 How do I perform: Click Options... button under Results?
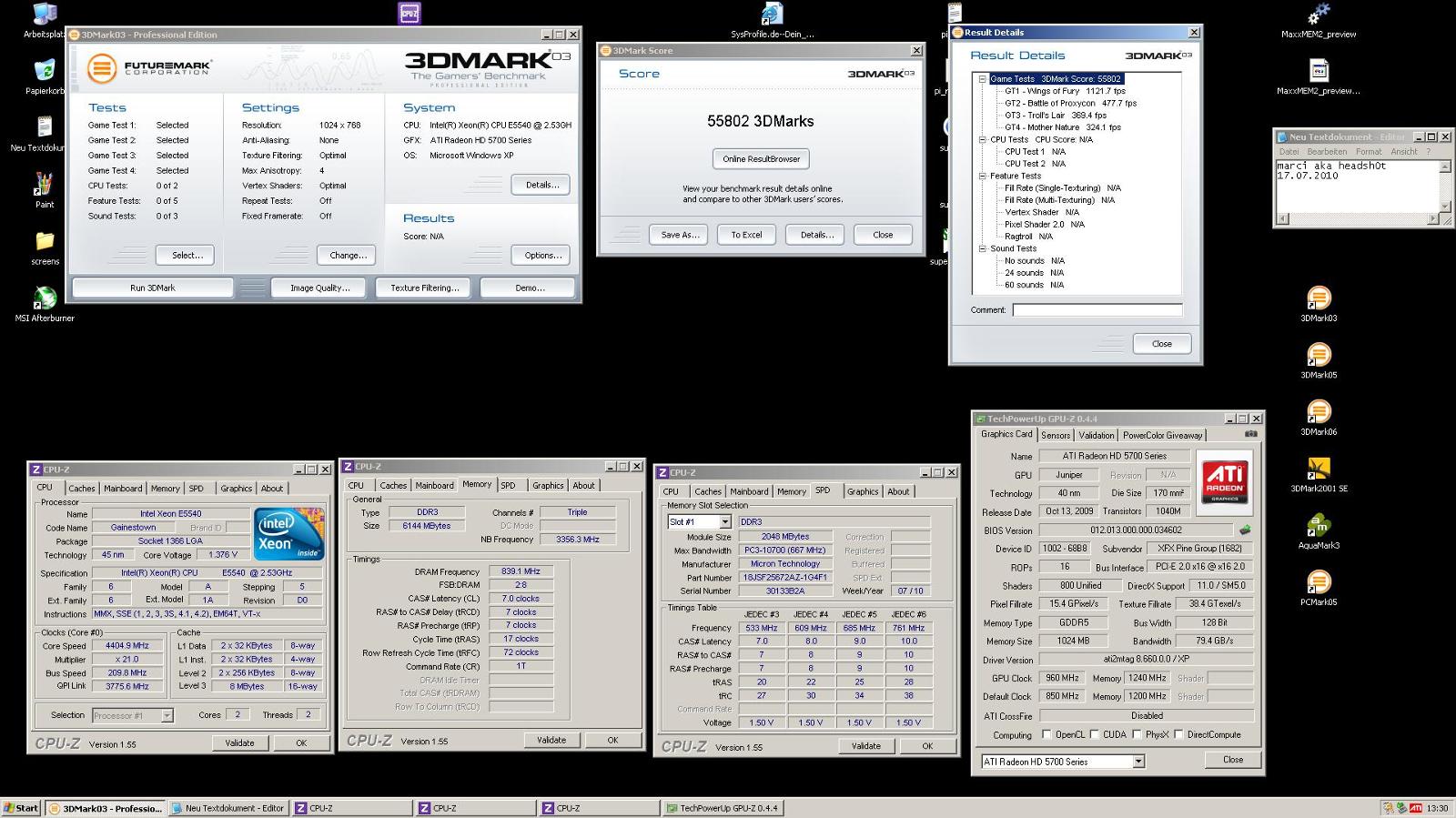[x=542, y=256]
